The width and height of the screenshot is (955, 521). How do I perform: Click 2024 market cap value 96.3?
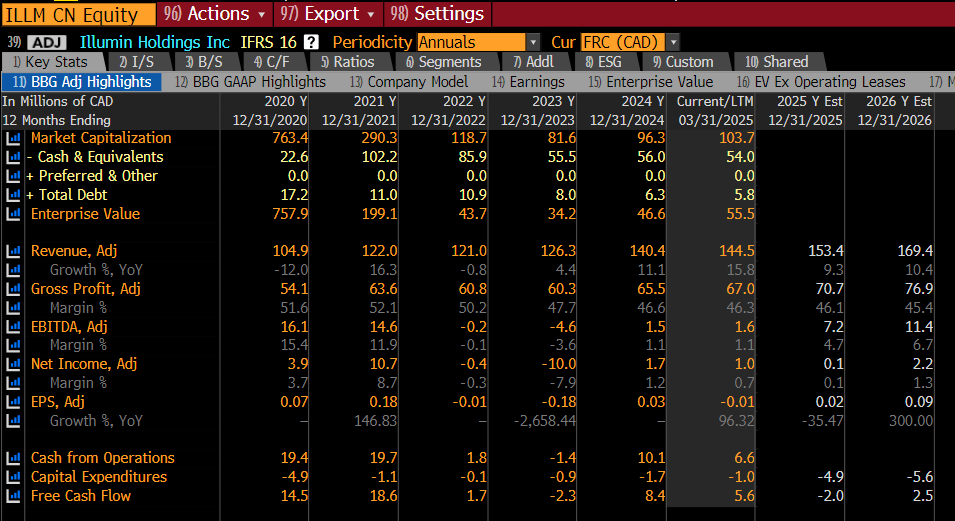pyautogui.click(x=651, y=138)
